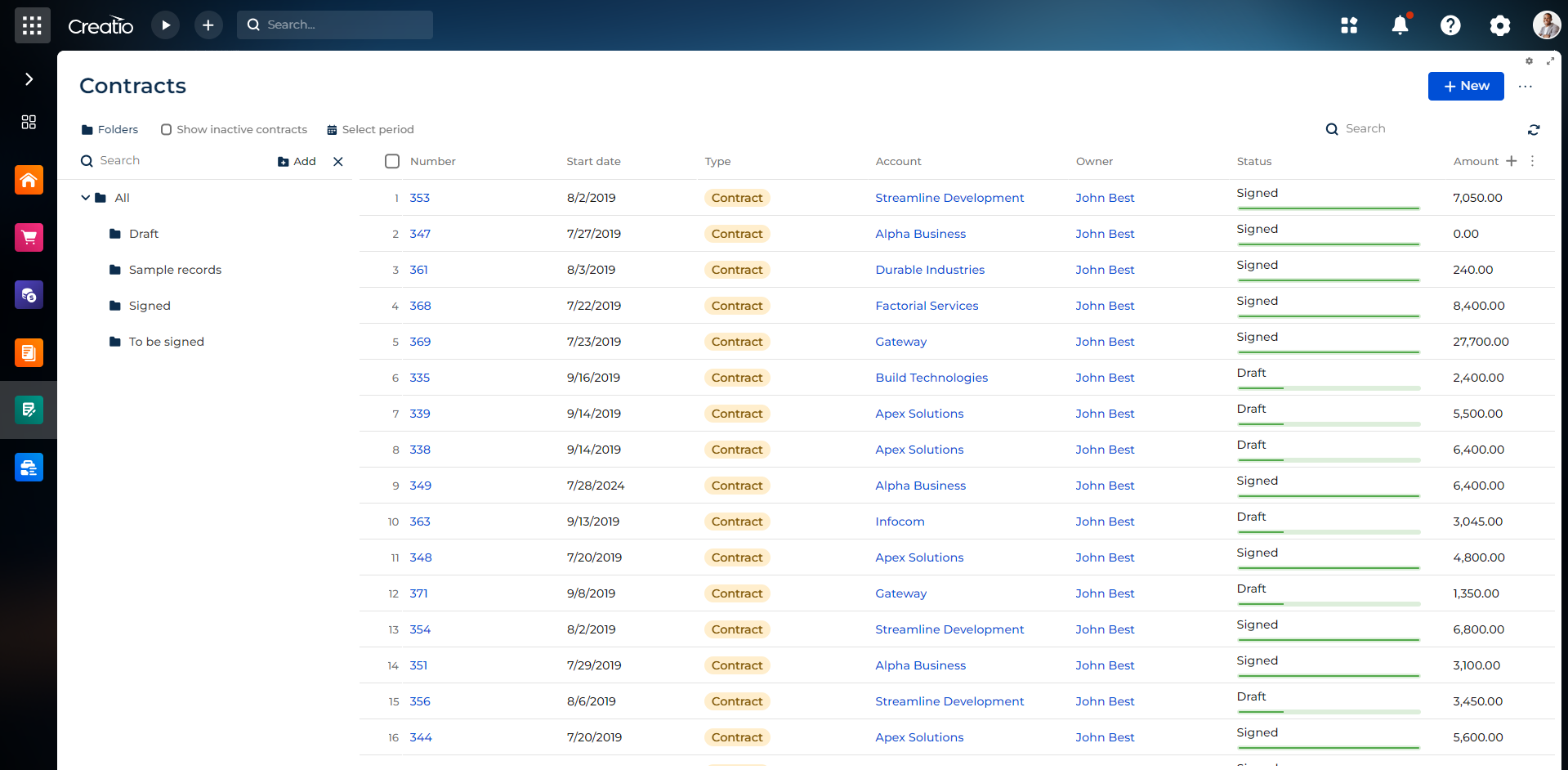Click the New button
The height and width of the screenshot is (770, 1568).
(x=1465, y=86)
